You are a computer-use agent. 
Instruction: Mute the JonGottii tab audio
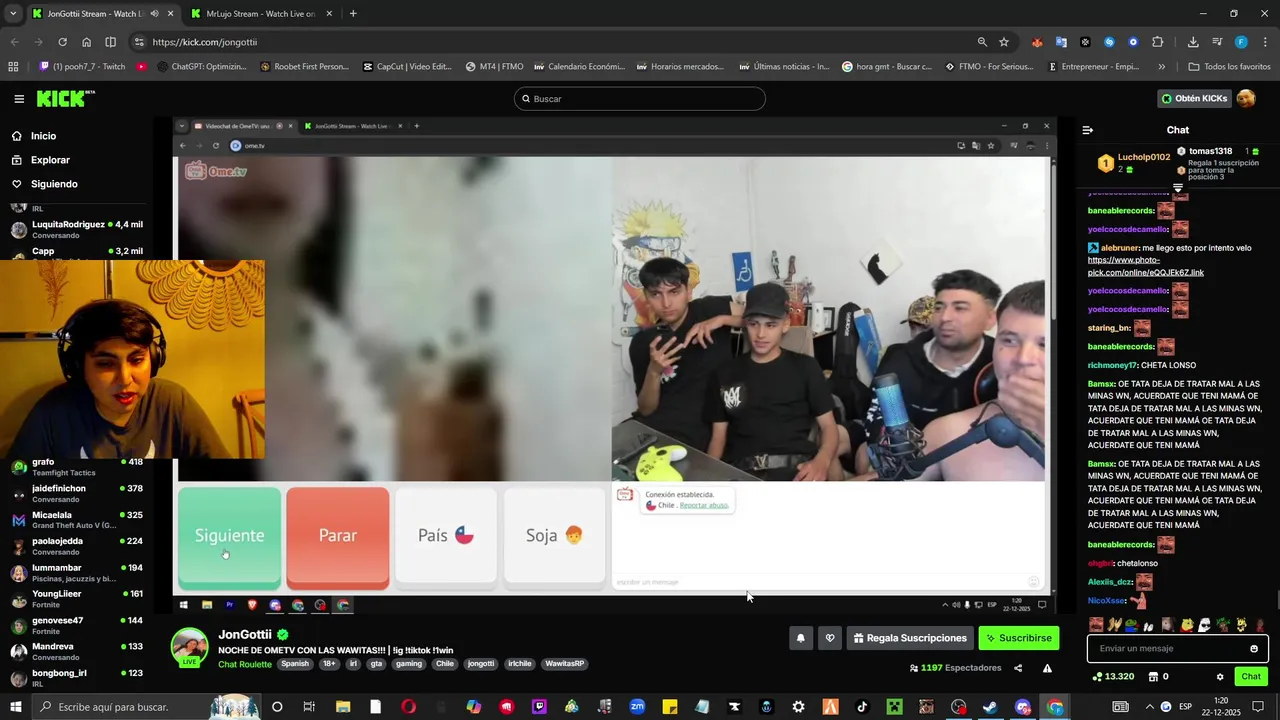click(x=154, y=14)
